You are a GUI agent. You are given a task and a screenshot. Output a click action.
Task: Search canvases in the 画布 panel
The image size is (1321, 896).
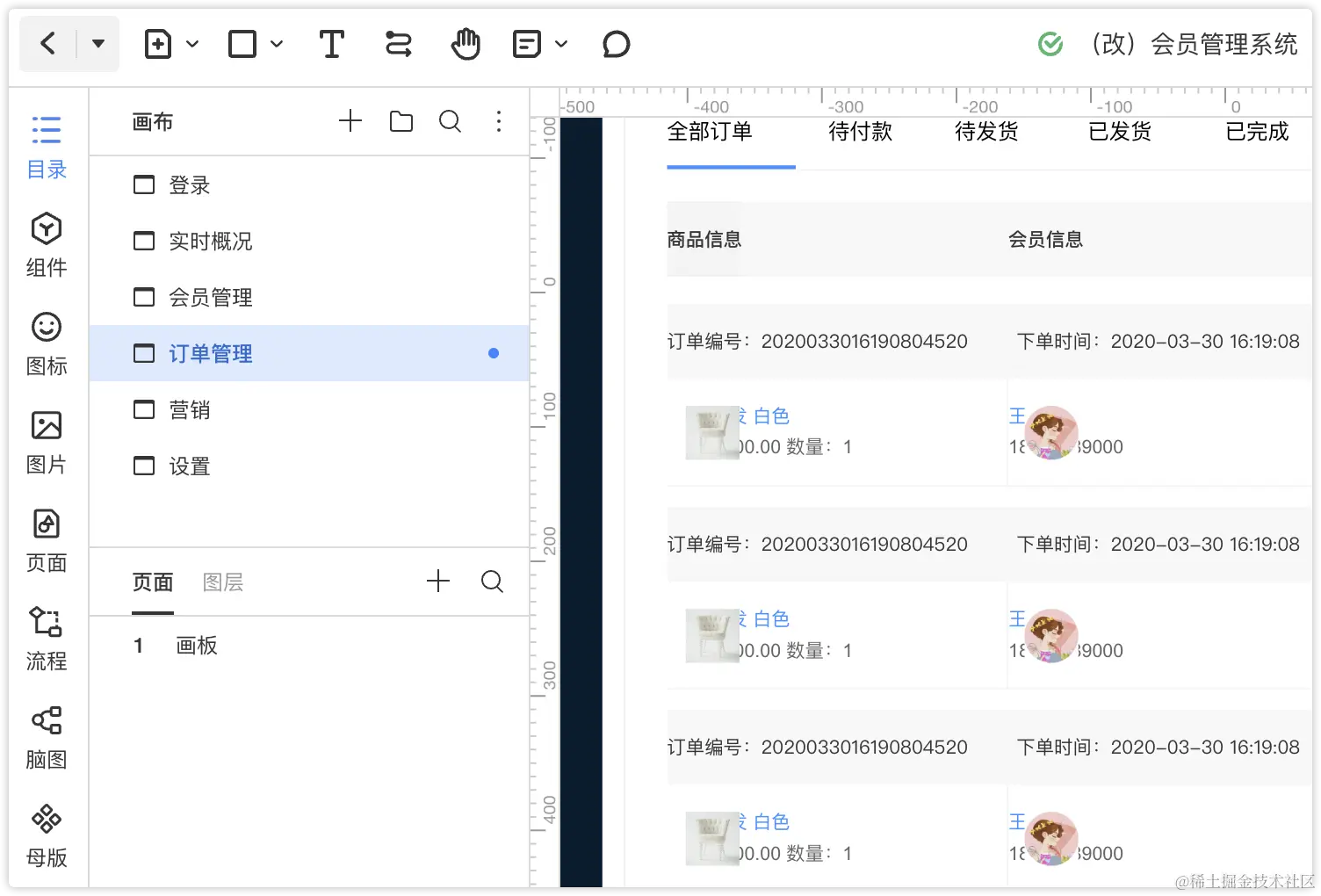(451, 121)
